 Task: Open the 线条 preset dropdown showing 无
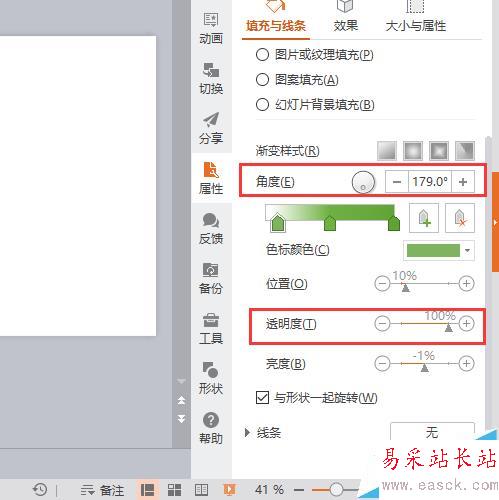(x=432, y=432)
